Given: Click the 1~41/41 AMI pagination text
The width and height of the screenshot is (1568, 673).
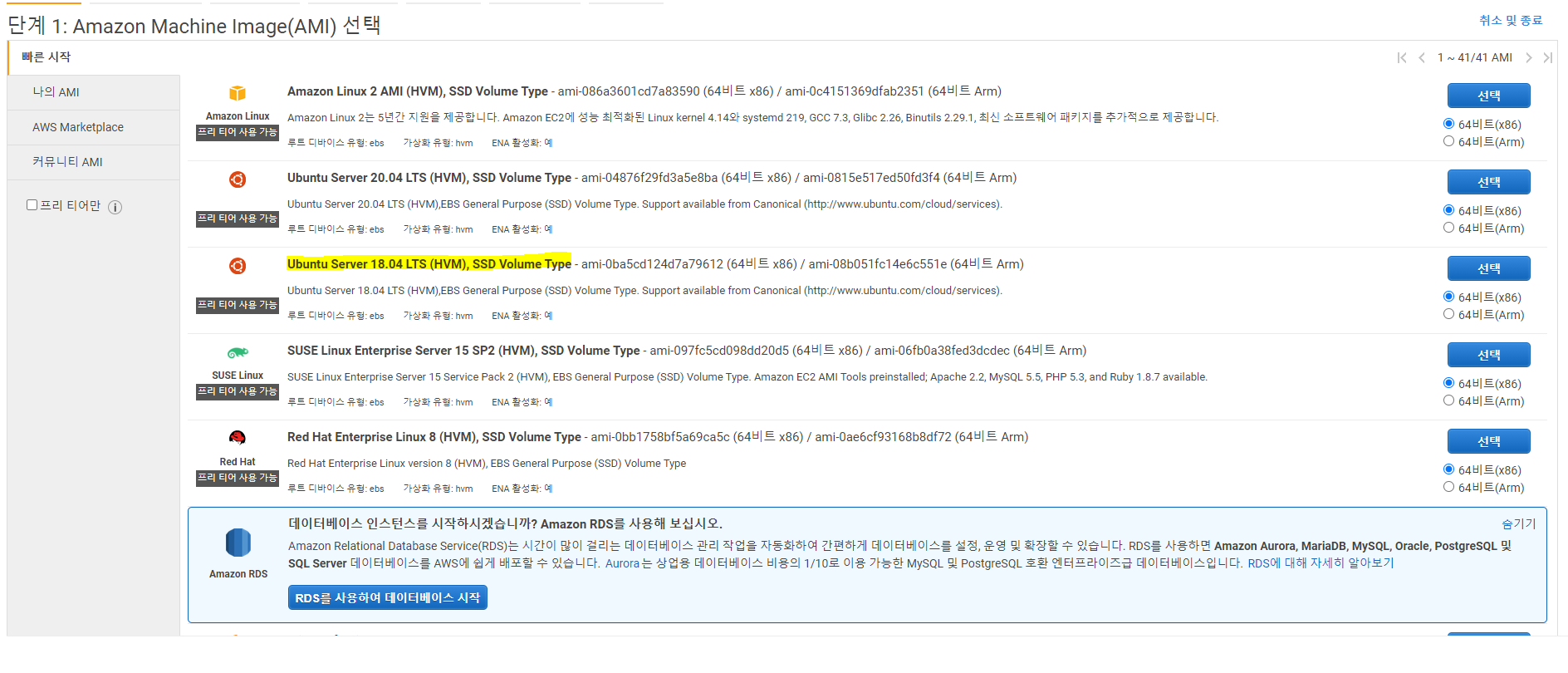Looking at the screenshot, I should pos(1475,57).
